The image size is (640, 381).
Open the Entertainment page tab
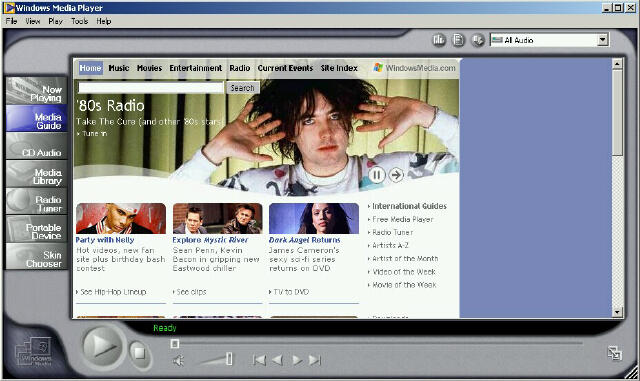[196, 68]
